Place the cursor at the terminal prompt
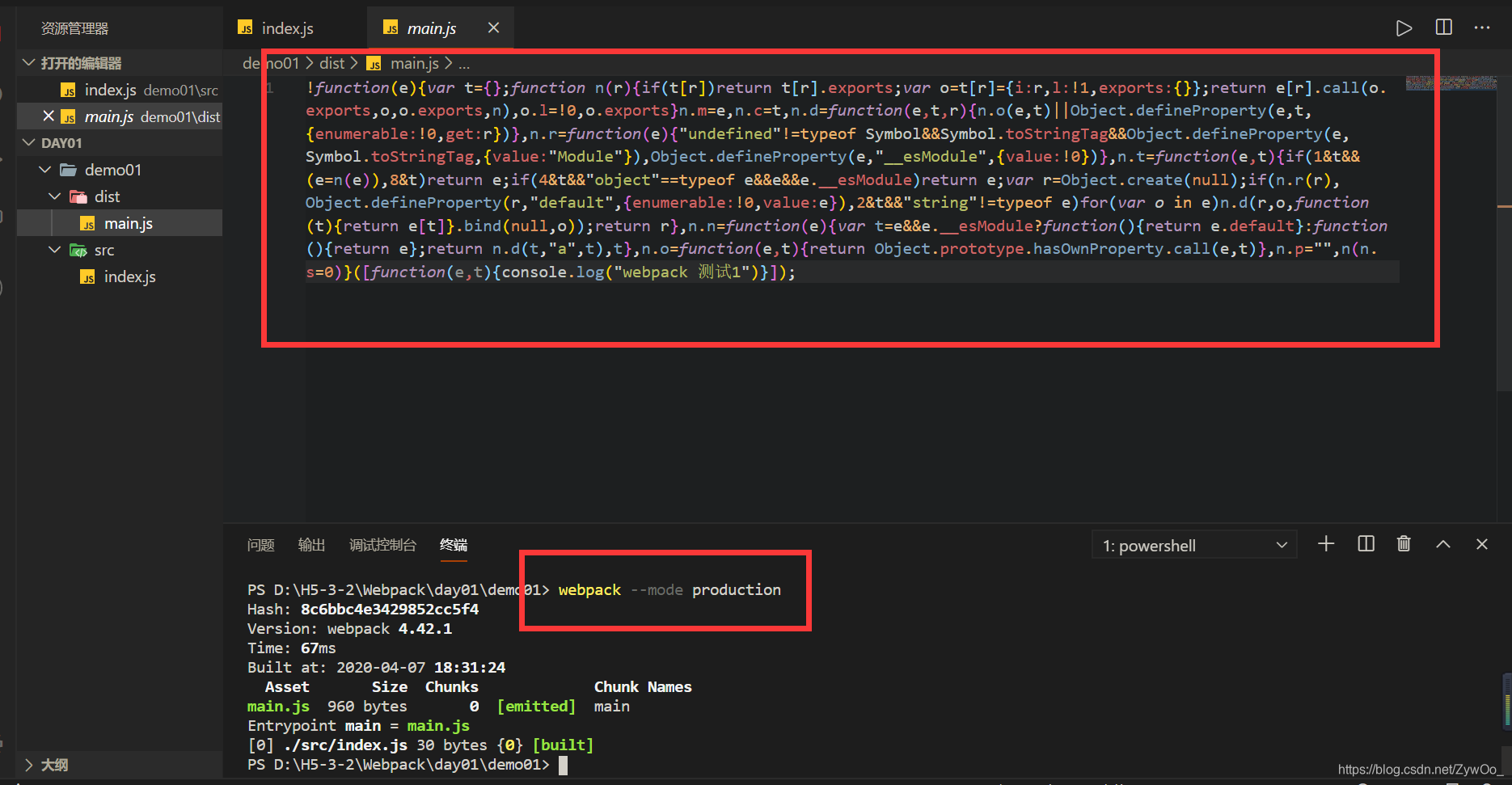 [x=564, y=765]
